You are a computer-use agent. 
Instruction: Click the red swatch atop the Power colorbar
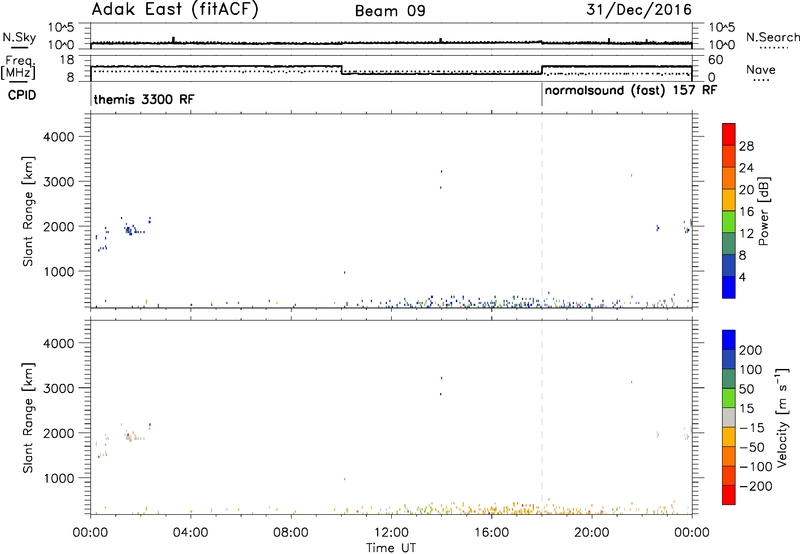[x=729, y=134]
